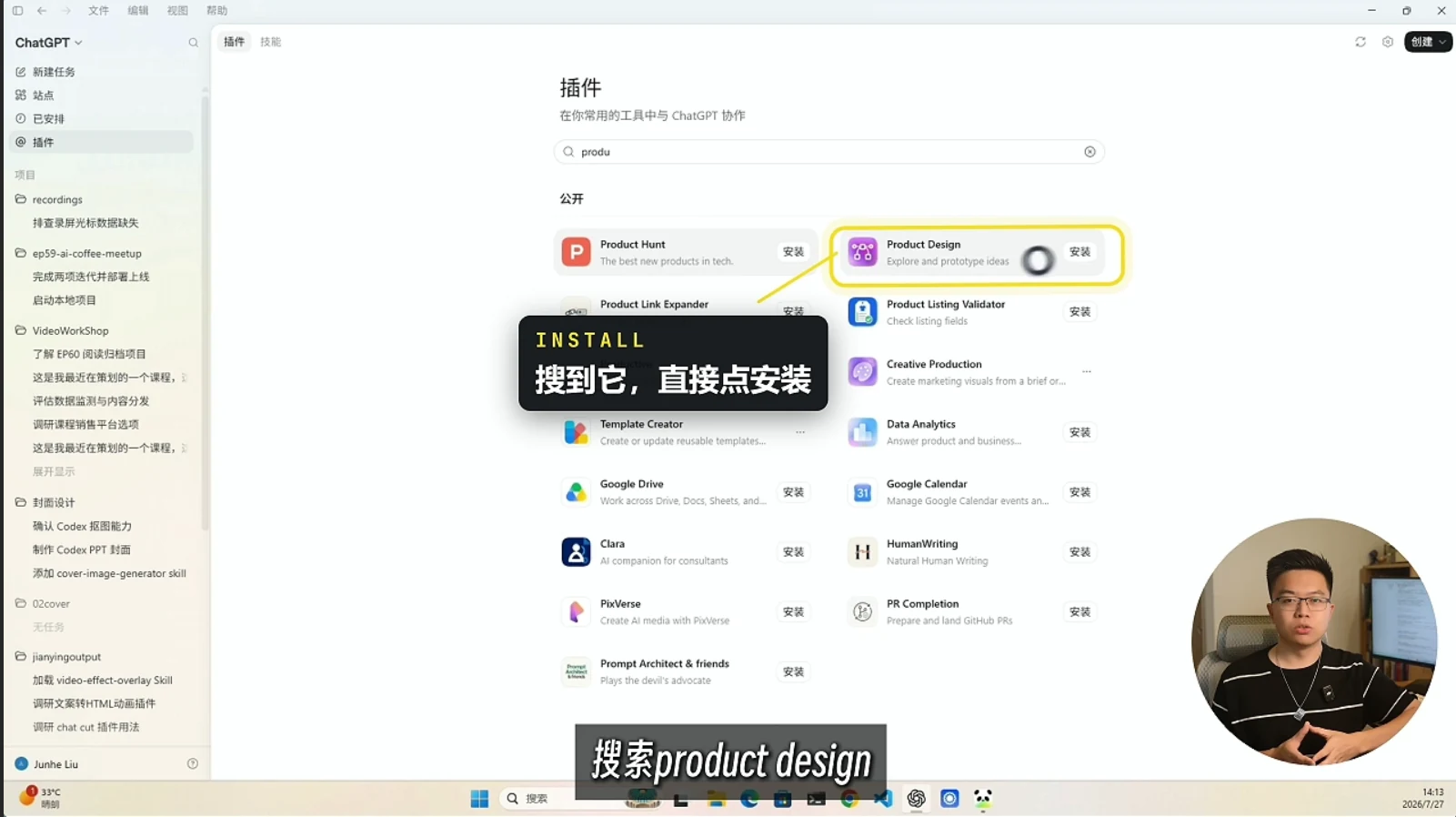Image resolution: width=1456 pixels, height=817 pixels.
Task: Open the Product Hunt plugin icon
Action: pos(576,252)
